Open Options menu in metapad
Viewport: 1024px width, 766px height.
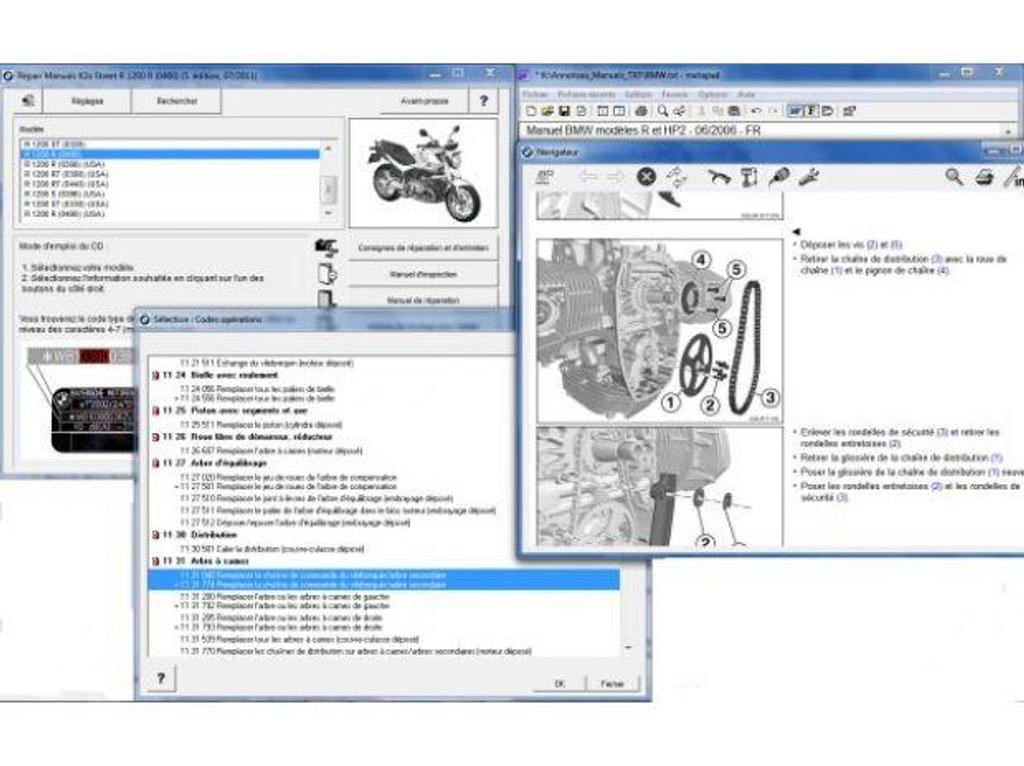click(x=712, y=95)
